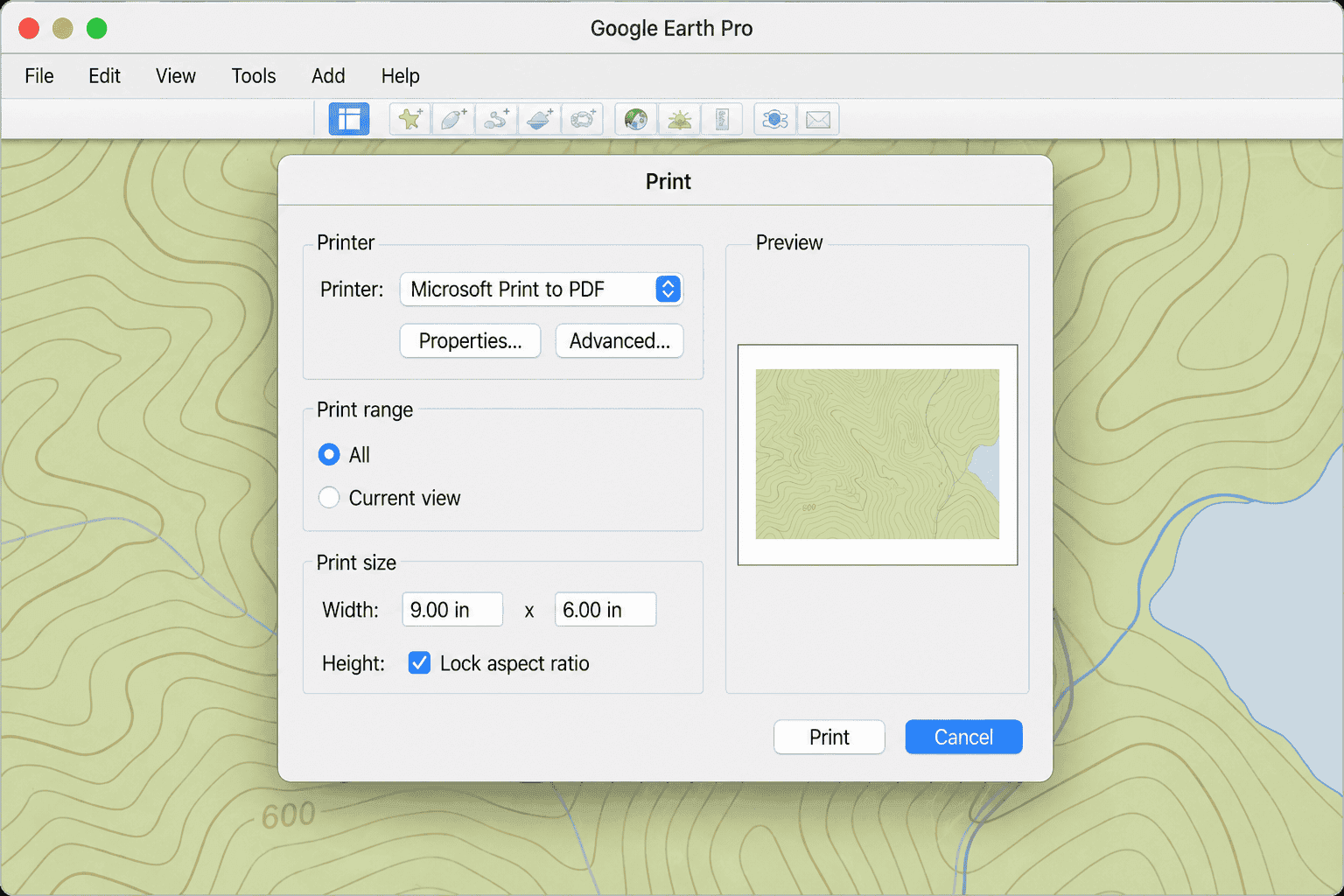Click the Print button
Image resolution: width=1344 pixels, height=896 pixels.
(829, 737)
